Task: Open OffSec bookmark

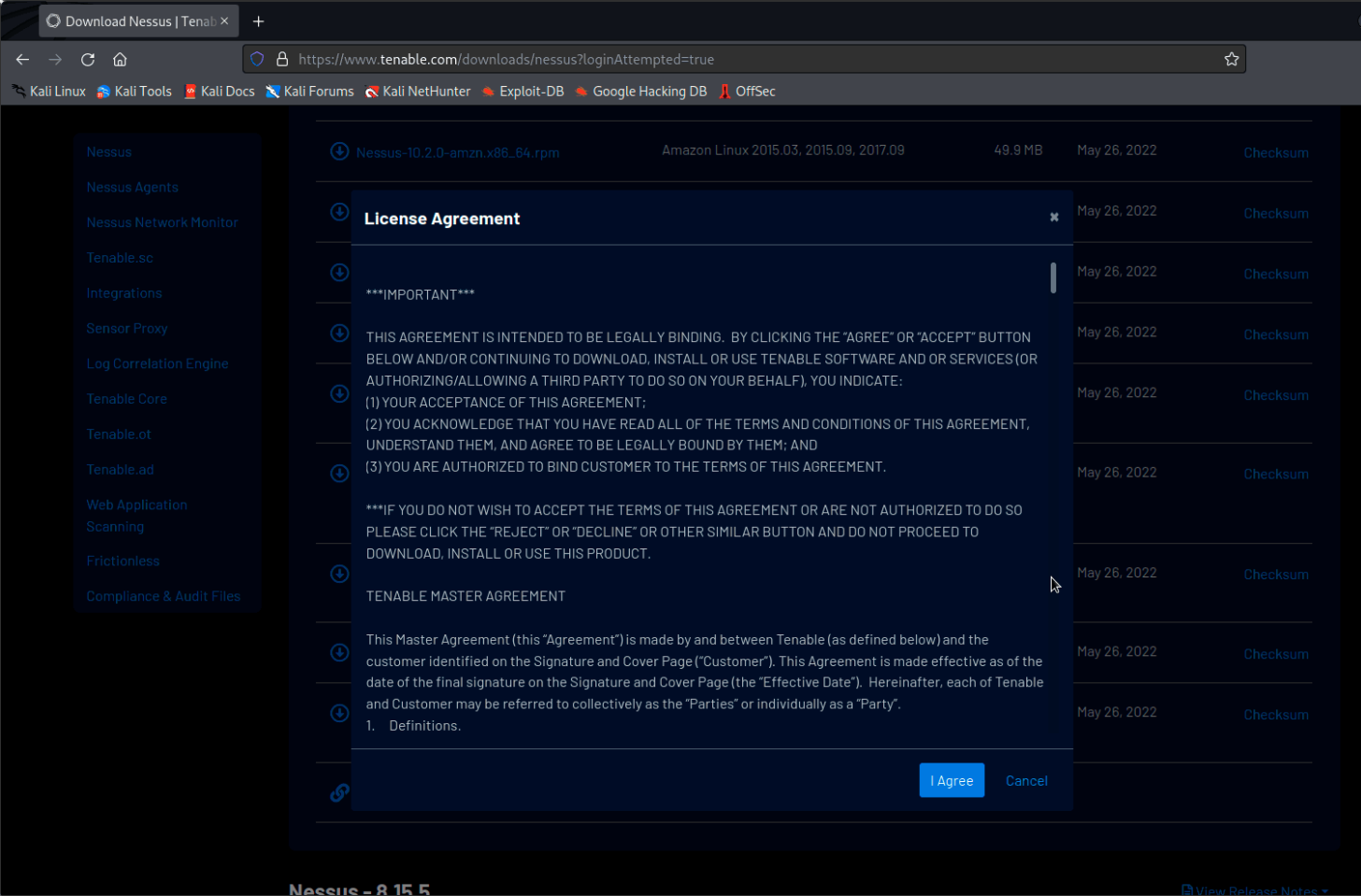Action: 747,91
